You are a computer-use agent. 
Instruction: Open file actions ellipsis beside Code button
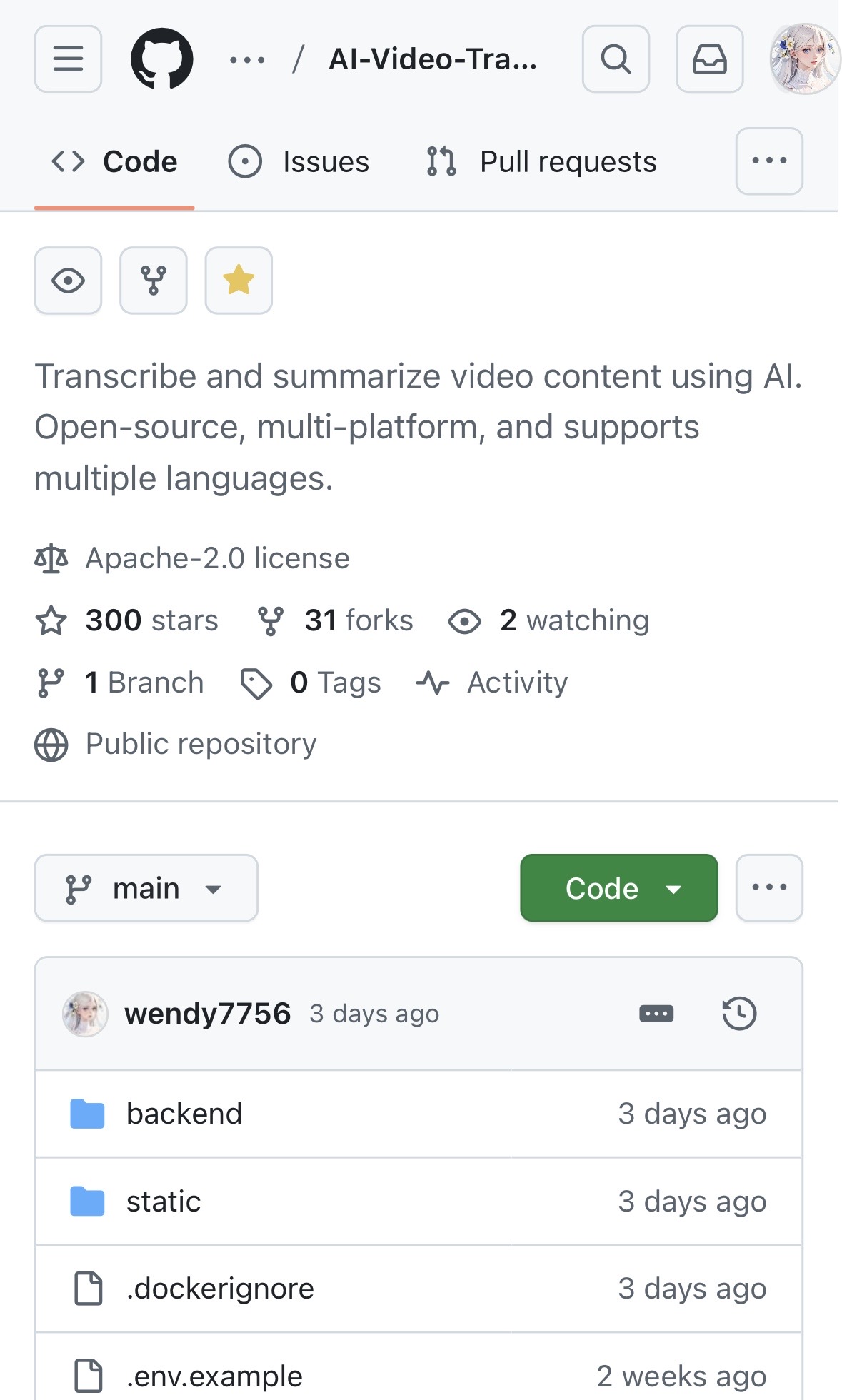point(769,888)
